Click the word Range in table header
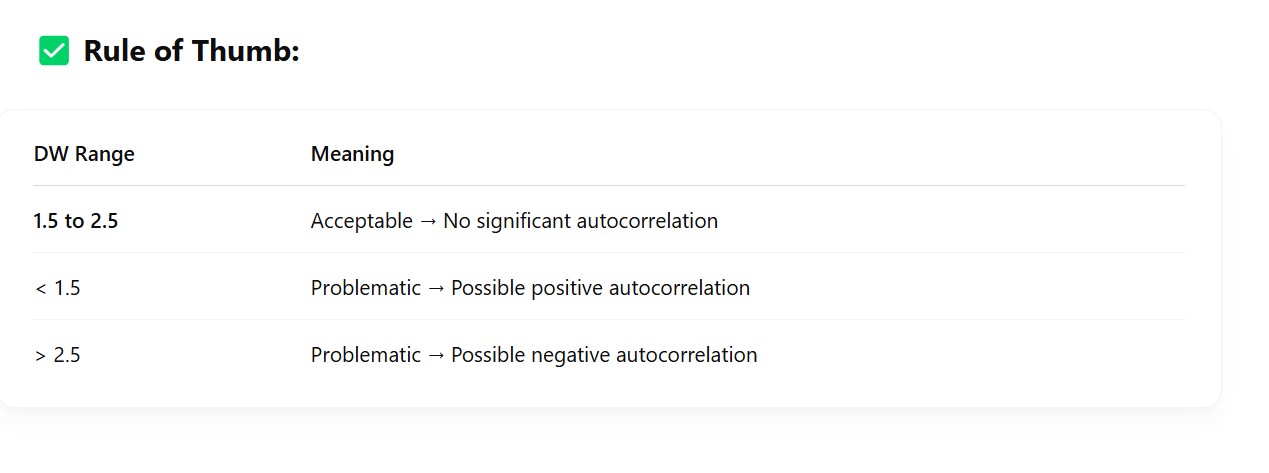The width and height of the screenshot is (1269, 473). [104, 154]
